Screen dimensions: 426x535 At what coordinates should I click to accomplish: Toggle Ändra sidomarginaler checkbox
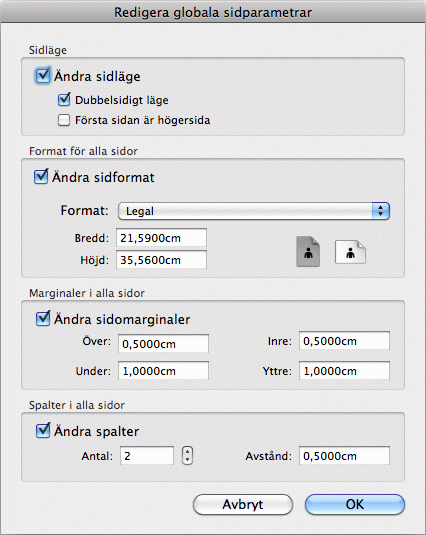(x=43, y=318)
